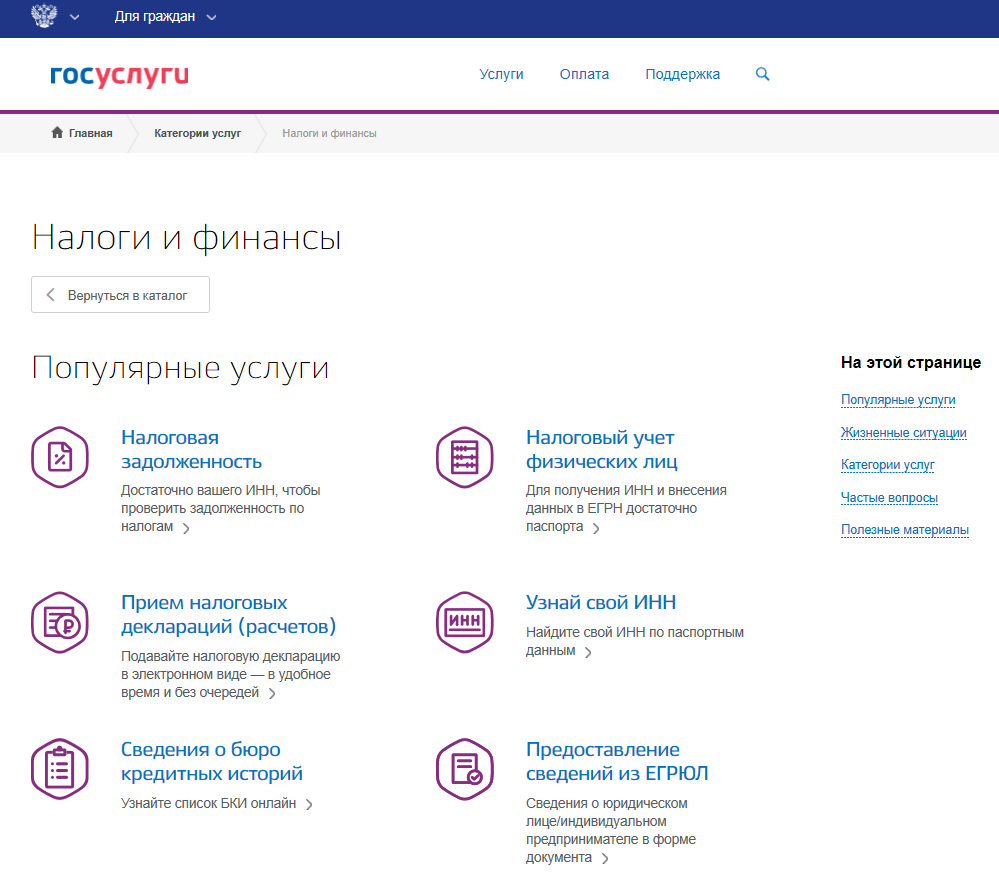Click the ИНН hexagon icon
Viewport: 999px width, 887px height.
[x=464, y=622]
